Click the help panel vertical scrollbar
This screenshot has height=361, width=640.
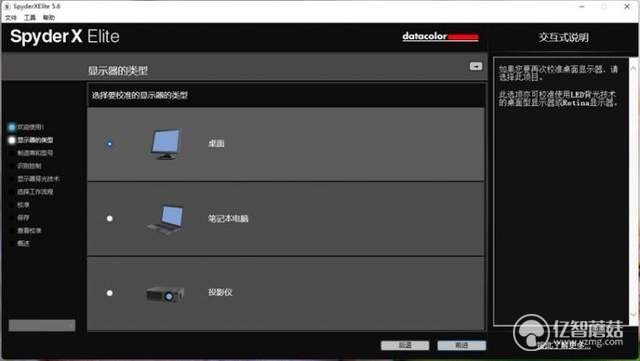click(633, 192)
